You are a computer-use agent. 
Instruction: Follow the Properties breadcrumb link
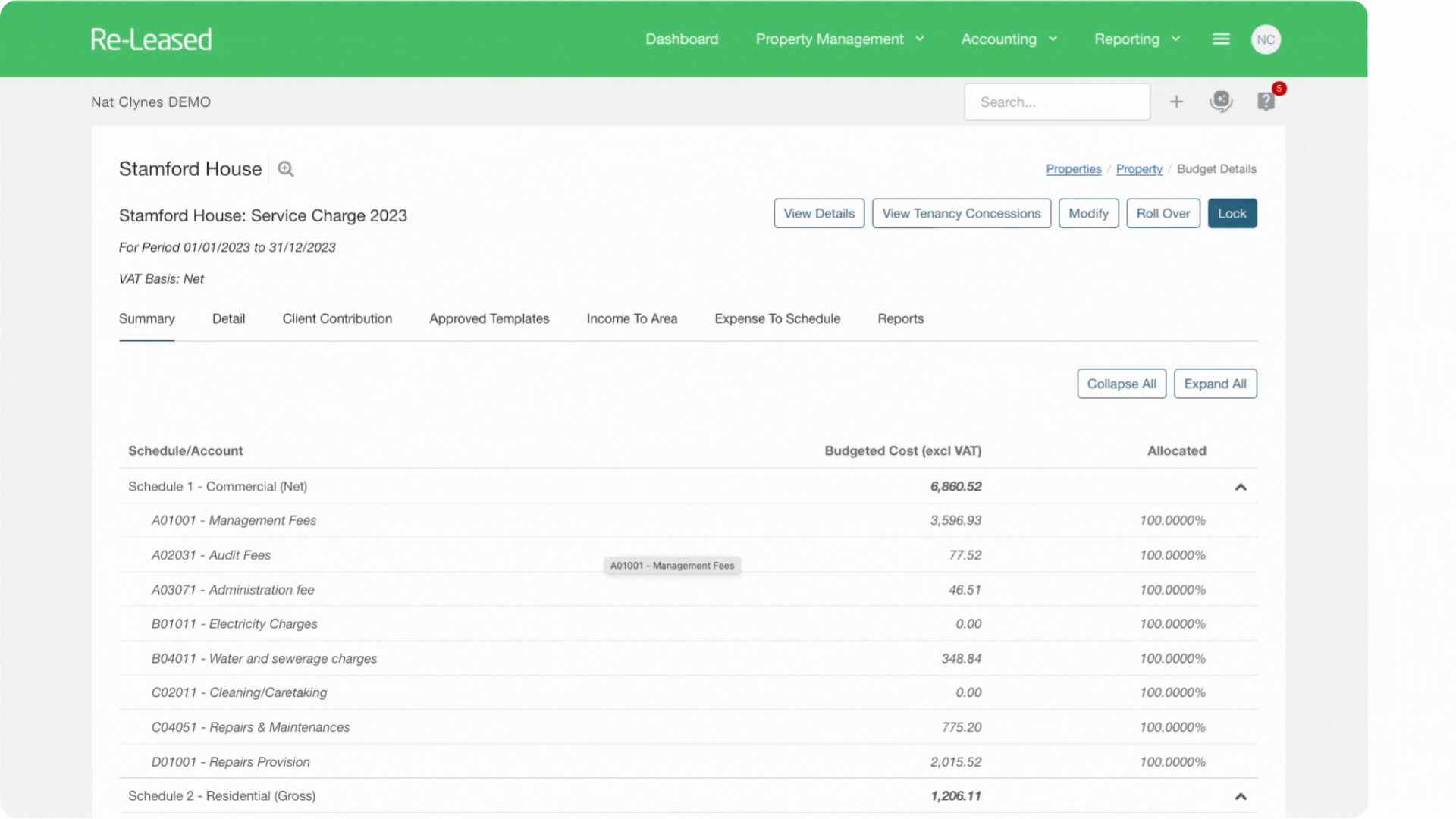(1073, 169)
